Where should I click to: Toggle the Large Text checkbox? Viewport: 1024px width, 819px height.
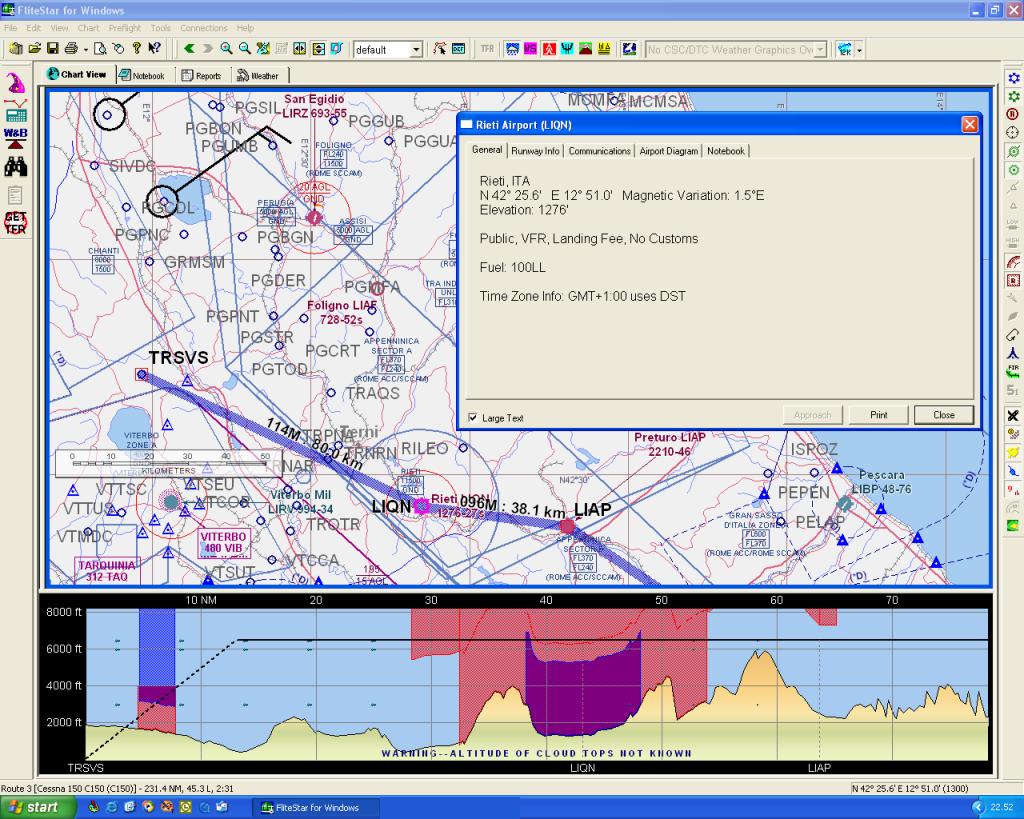(473, 418)
